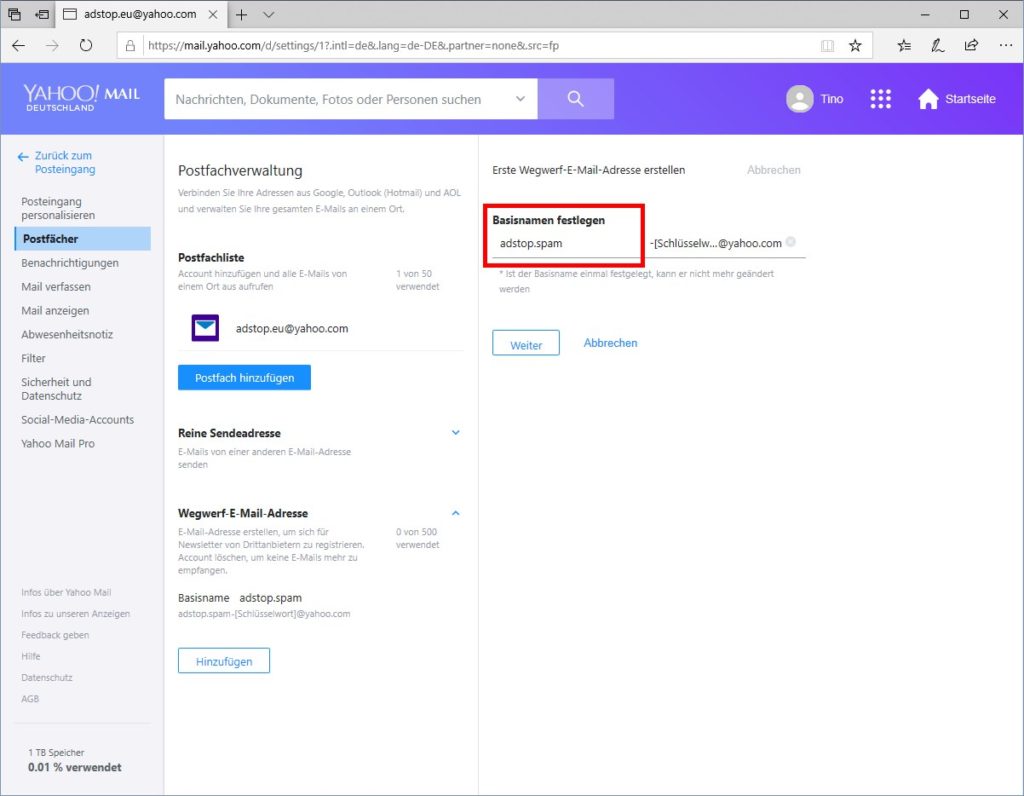1024x796 pixels.
Task: Click the Feedback geben link
Action: click(55, 635)
